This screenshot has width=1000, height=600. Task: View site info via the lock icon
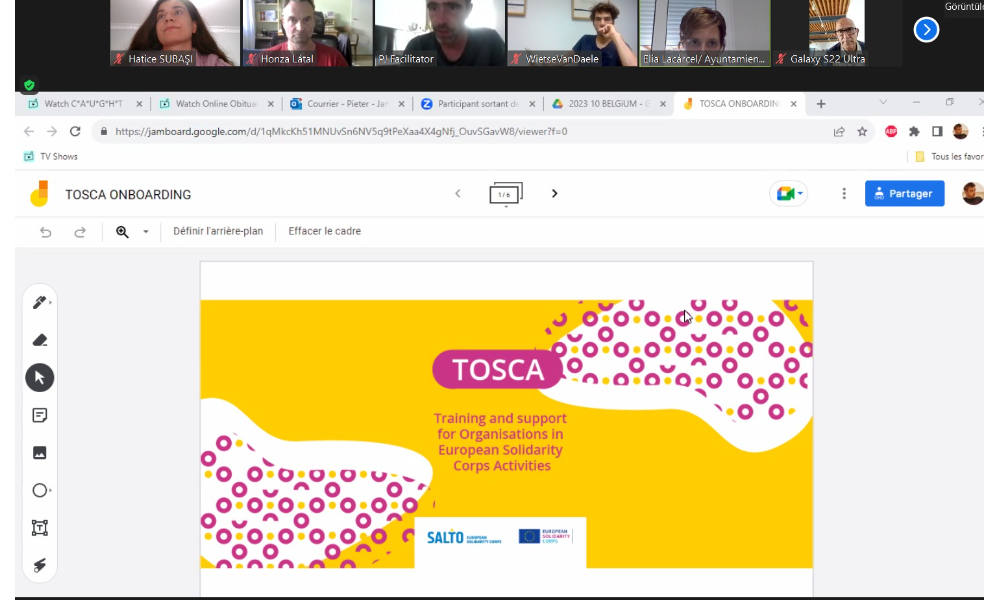(x=104, y=131)
